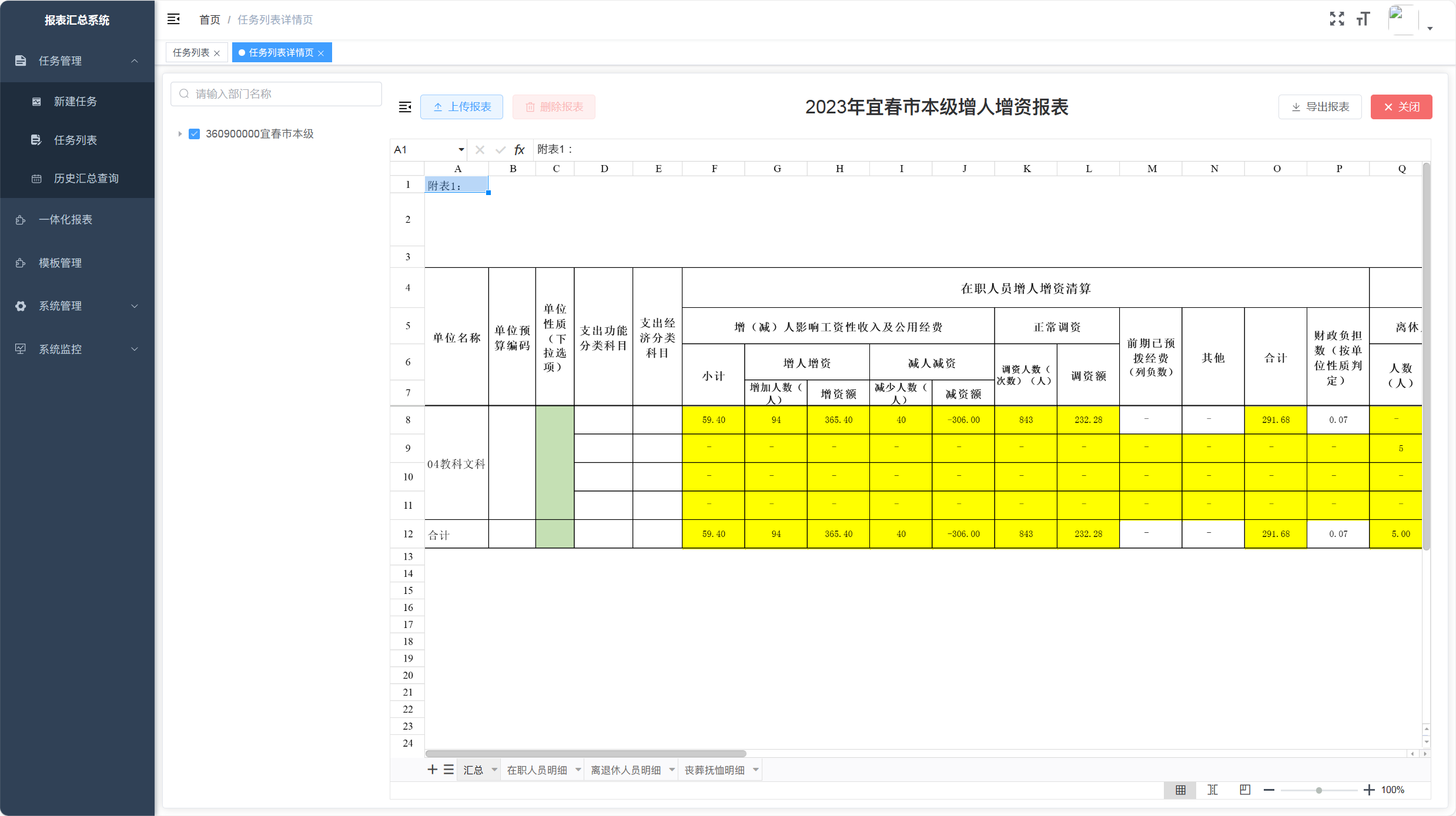
Task: Switch to the 任务列表 tab
Action: point(191,52)
